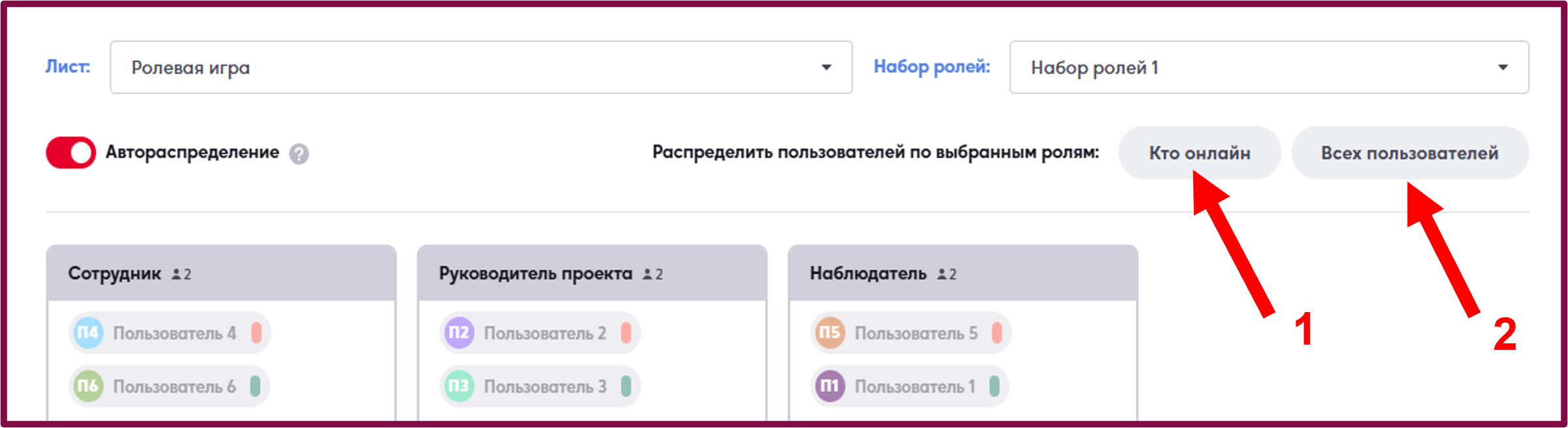Viewport: 1568px width, 428px height.
Task: Select the Наблюдатель role header
Action: click(963, 273)
